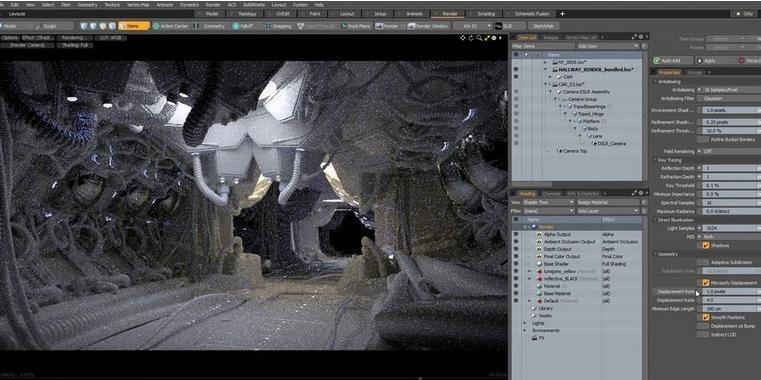Switch to the Channels tab
The height and width of the screenshot is (380, 761).
click(550, 193)
